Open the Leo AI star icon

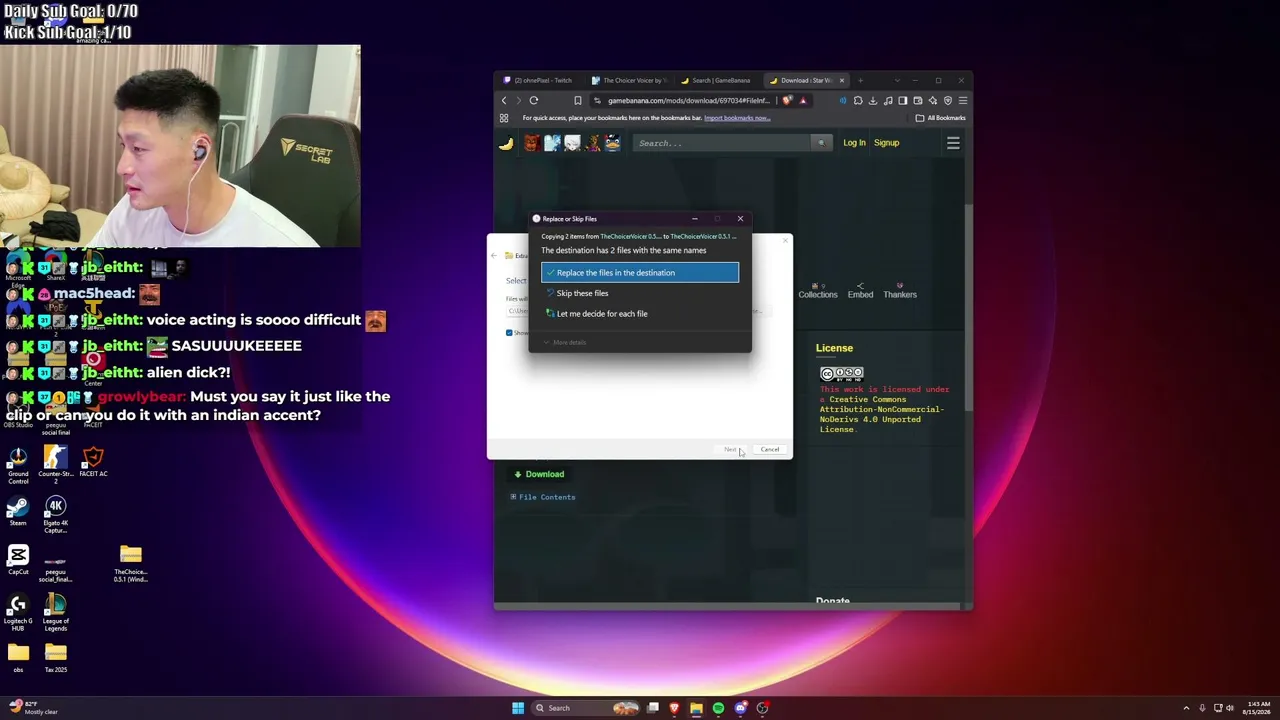[x=933, y=100]
